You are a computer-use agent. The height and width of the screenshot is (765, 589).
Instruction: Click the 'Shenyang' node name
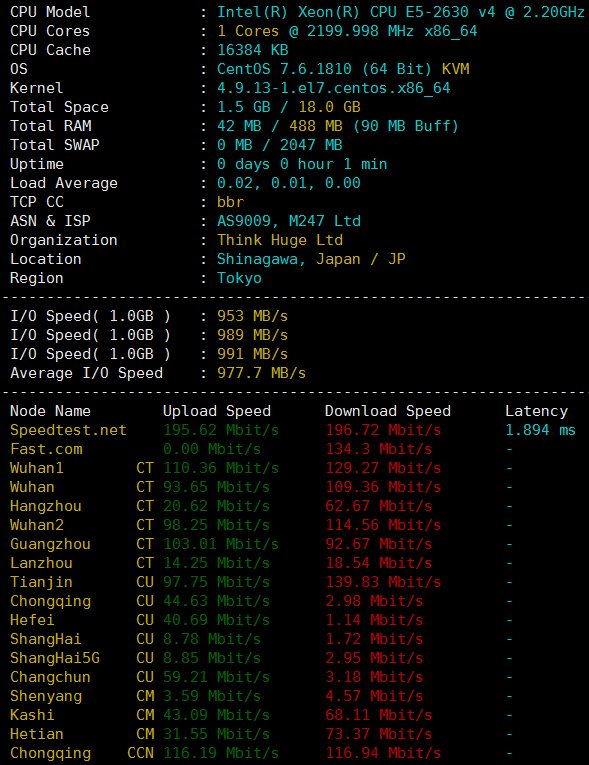(x=46, y=697)
